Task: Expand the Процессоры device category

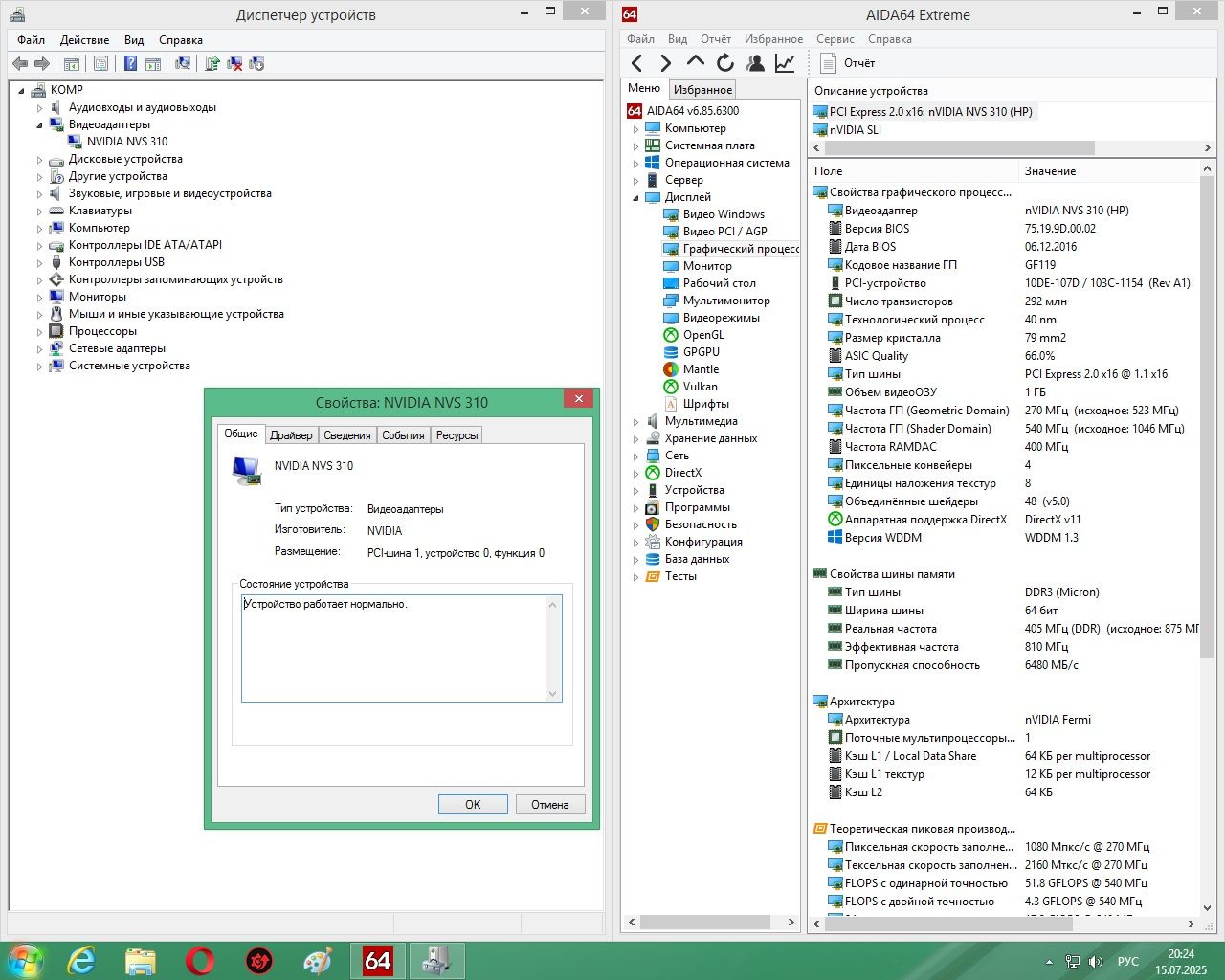Action: [x=40, y=332]
